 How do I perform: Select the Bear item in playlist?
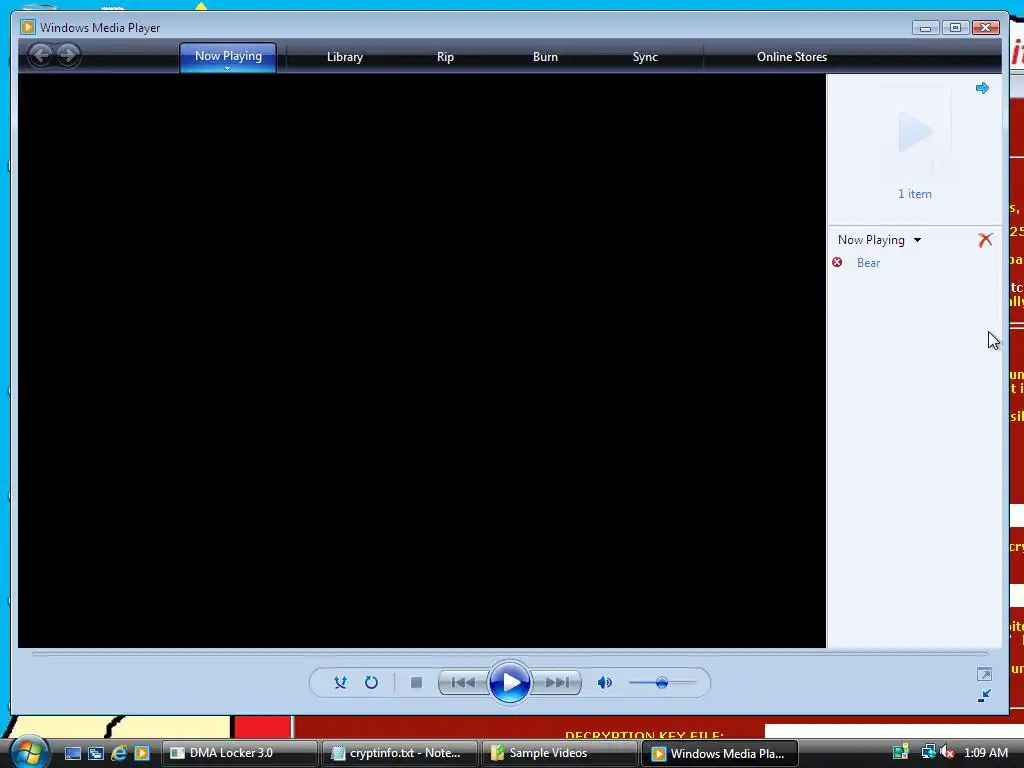click(x=868, y=263)
